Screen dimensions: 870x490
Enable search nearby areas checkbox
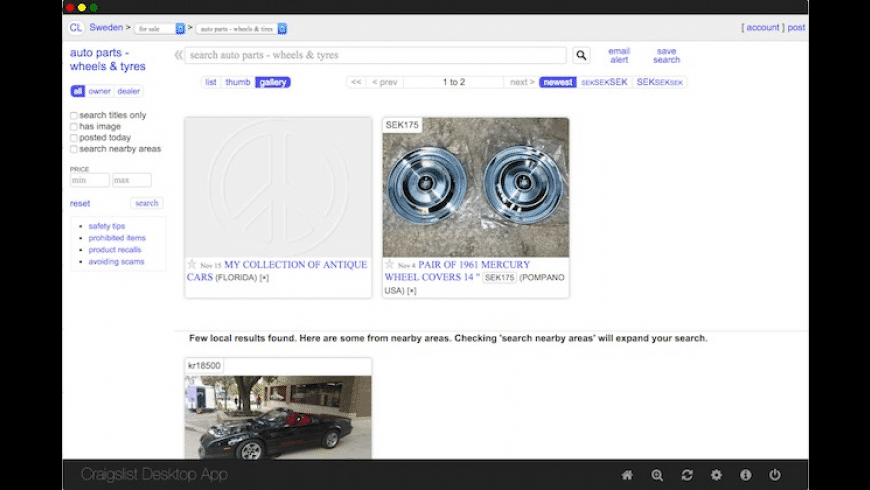click(x=73, y=149)
